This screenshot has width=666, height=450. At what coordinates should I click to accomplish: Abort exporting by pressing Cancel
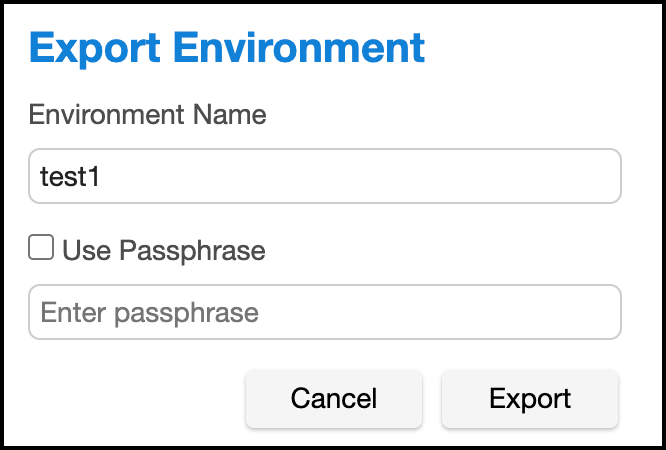tap(334, 399)
